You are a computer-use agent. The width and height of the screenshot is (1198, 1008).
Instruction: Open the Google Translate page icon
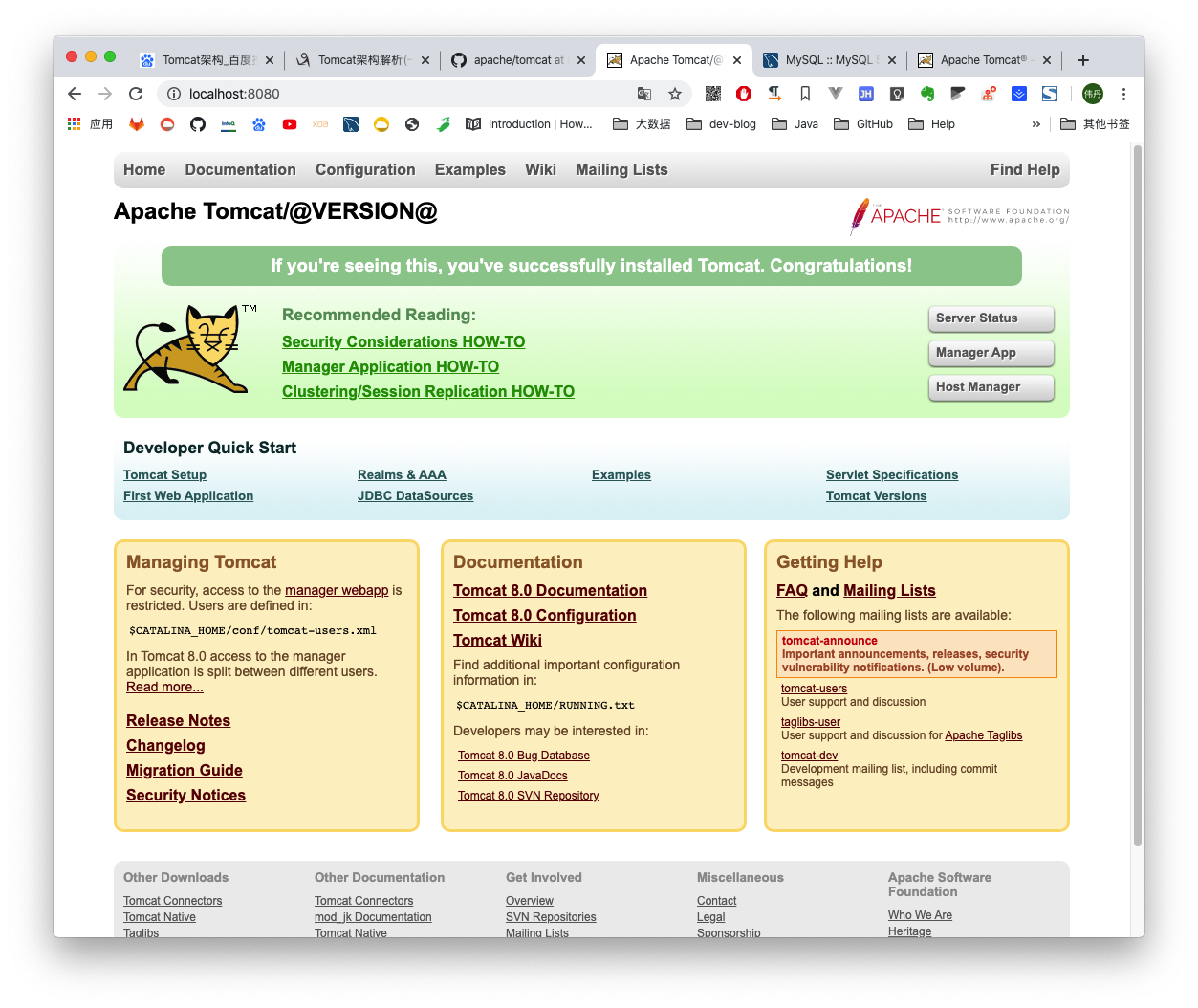[x=644, y=94]
